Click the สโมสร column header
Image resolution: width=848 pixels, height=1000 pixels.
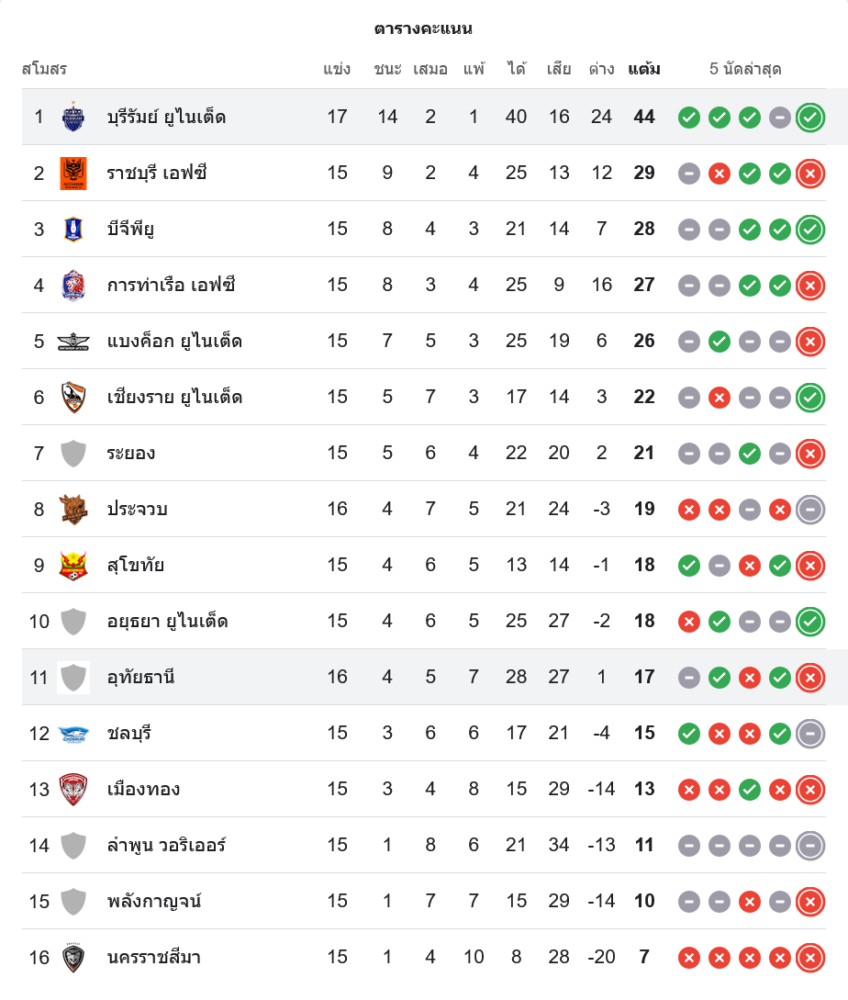pos(44,69)
